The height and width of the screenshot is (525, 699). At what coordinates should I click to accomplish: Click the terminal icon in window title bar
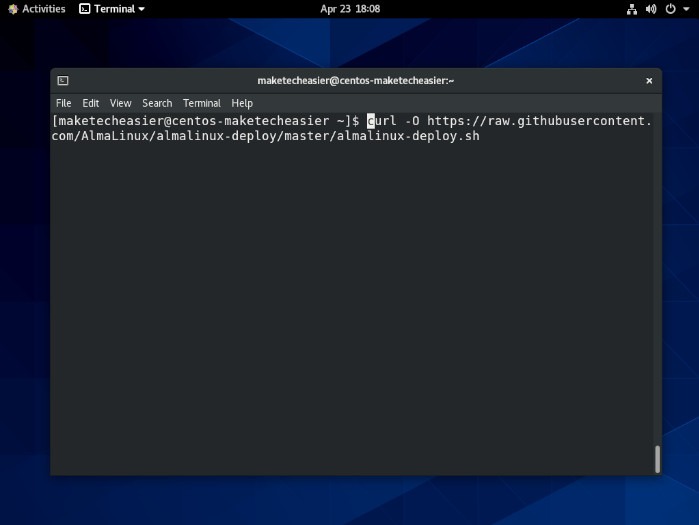click(x=63, y=81)
